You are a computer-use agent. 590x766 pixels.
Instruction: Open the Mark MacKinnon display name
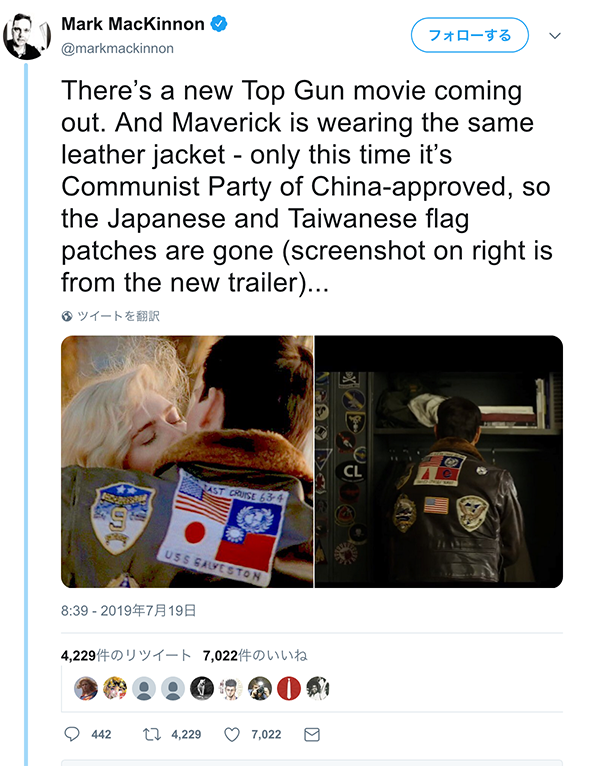click(132, 23)
